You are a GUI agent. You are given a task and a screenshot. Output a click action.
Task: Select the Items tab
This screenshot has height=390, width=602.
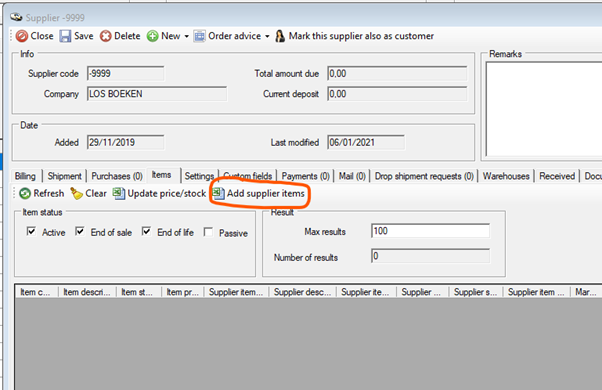[x=161, y=175]
